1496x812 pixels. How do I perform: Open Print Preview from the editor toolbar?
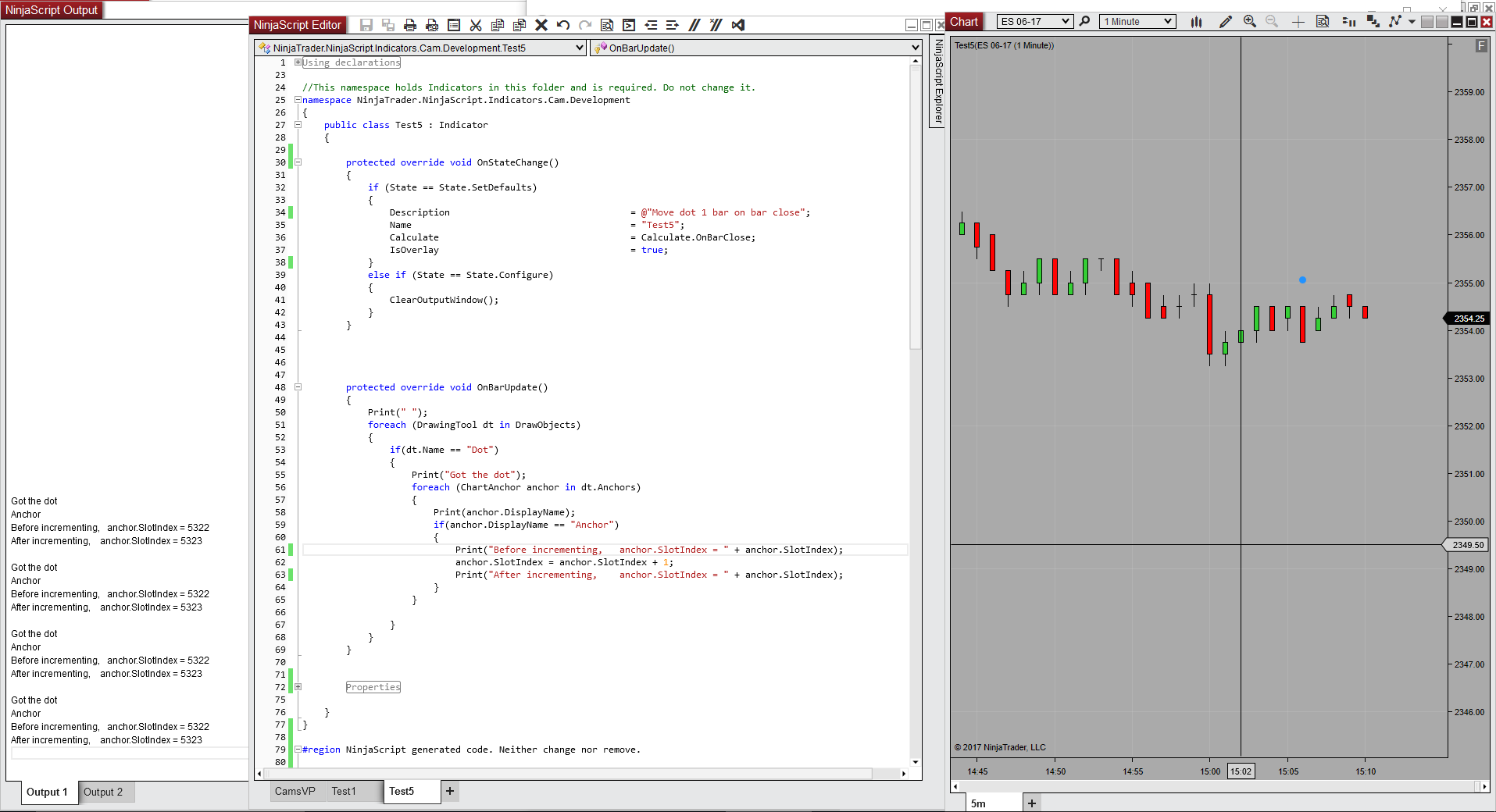(x=432, y=25)
